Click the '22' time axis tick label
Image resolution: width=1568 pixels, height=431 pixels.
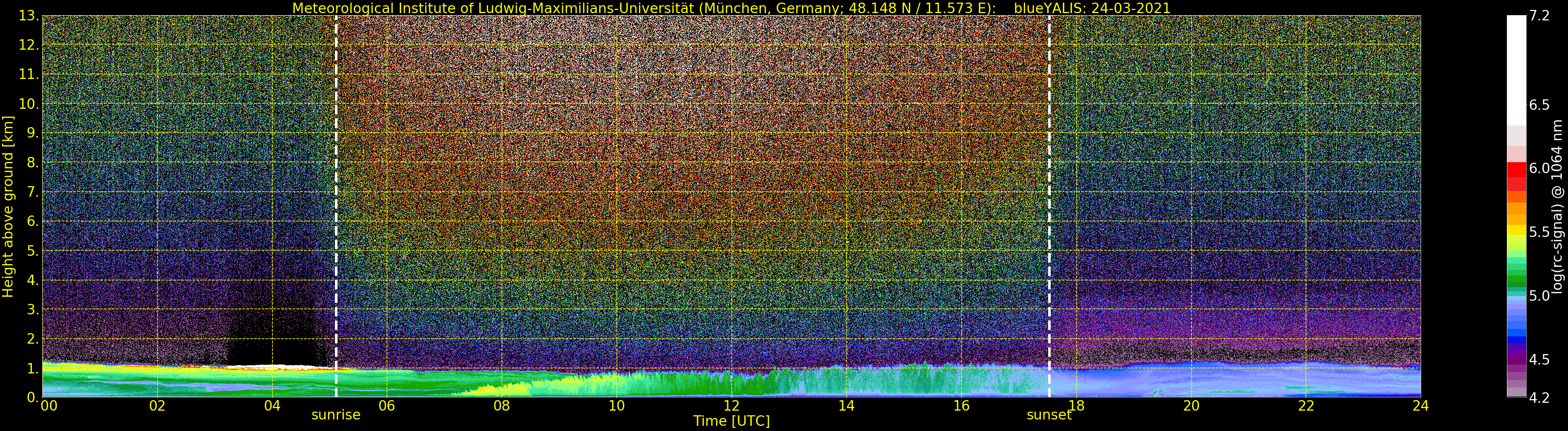click(1306, 405)
